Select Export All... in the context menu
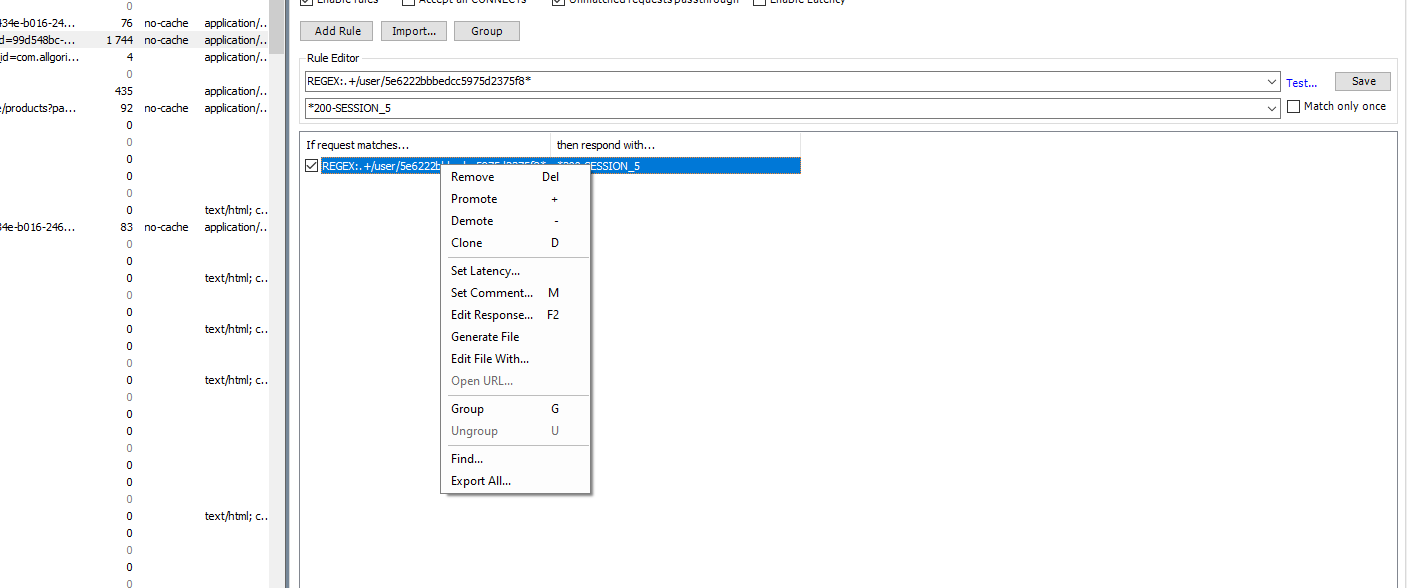The height and width of the screenshot is (588, 1407). 515,481
